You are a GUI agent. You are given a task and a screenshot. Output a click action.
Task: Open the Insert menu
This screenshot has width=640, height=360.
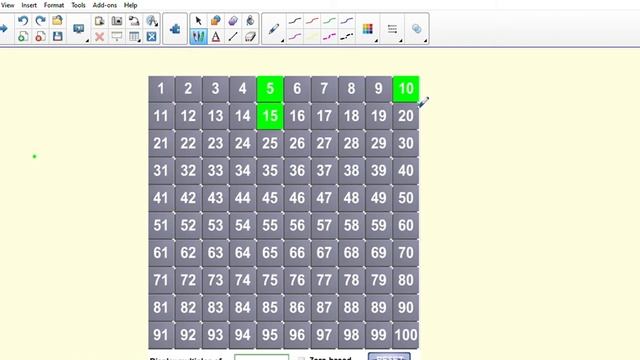pyautogui.click(x=29, y=5)
